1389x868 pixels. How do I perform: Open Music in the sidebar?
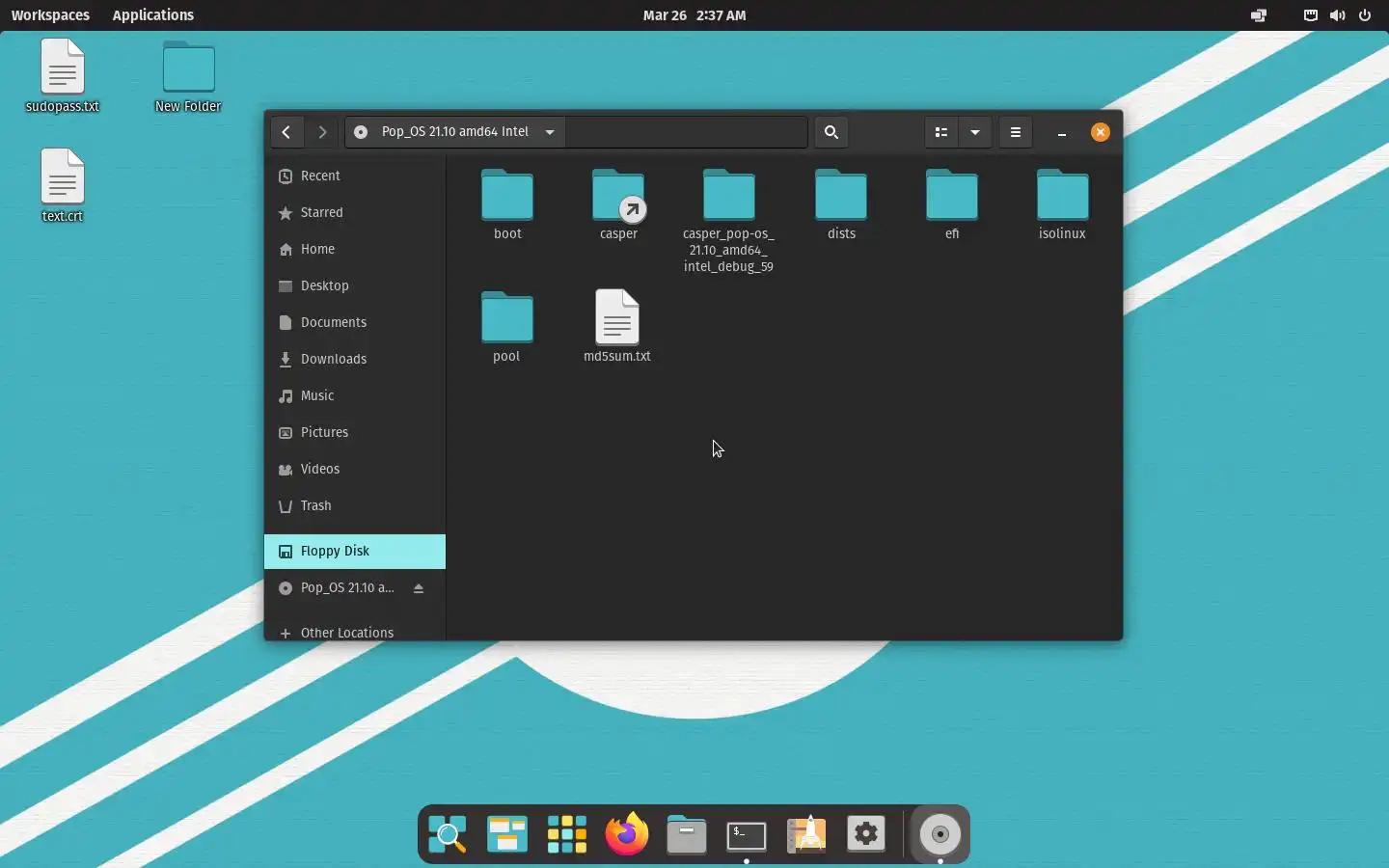(355, 395)
